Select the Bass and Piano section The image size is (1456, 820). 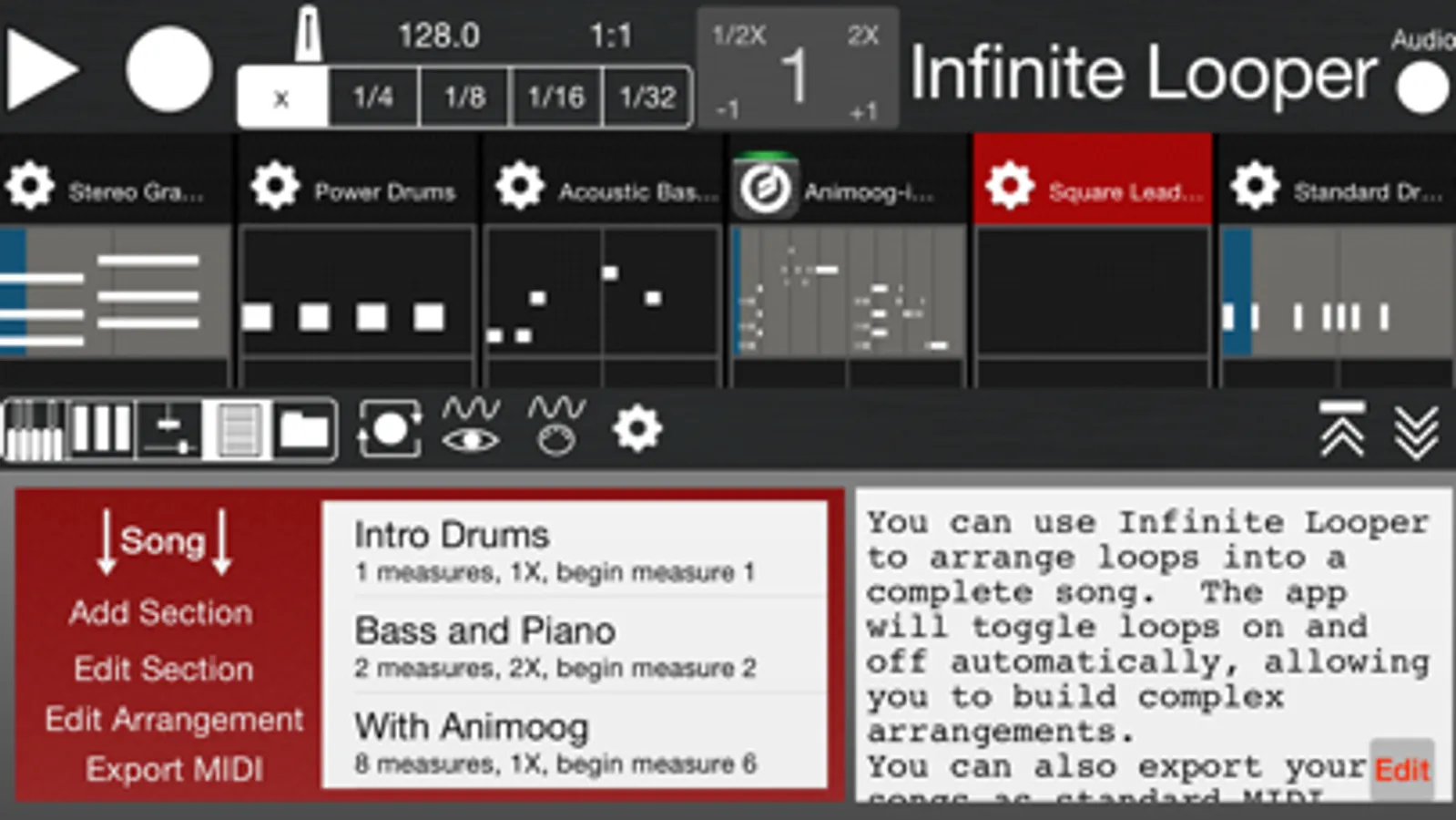click(575, 646)
